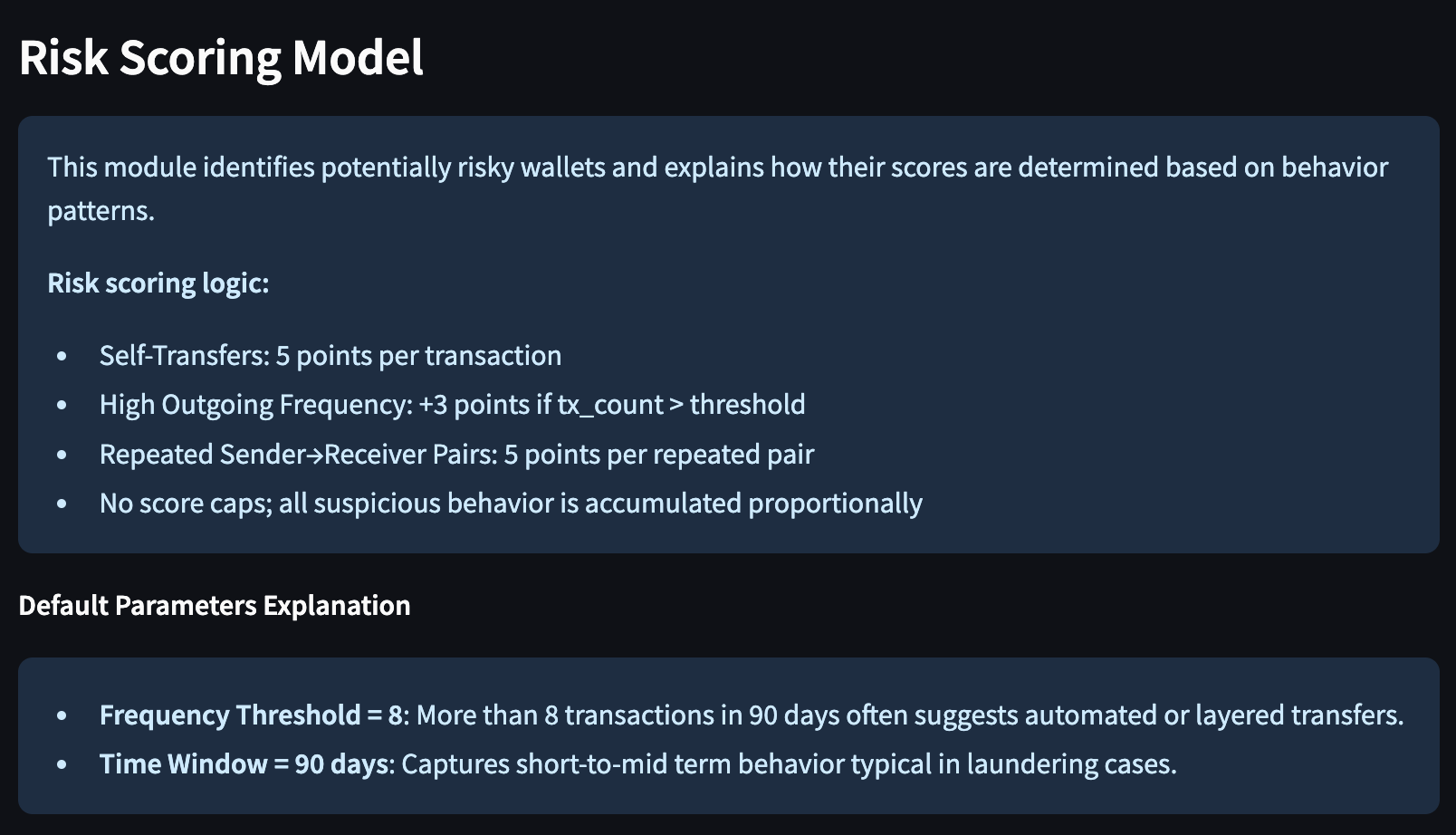Click the bold 'Frequency Threshold = 8' text
Image resolution: width=1456 pixels, height=835 pixels.
point(251,715)
